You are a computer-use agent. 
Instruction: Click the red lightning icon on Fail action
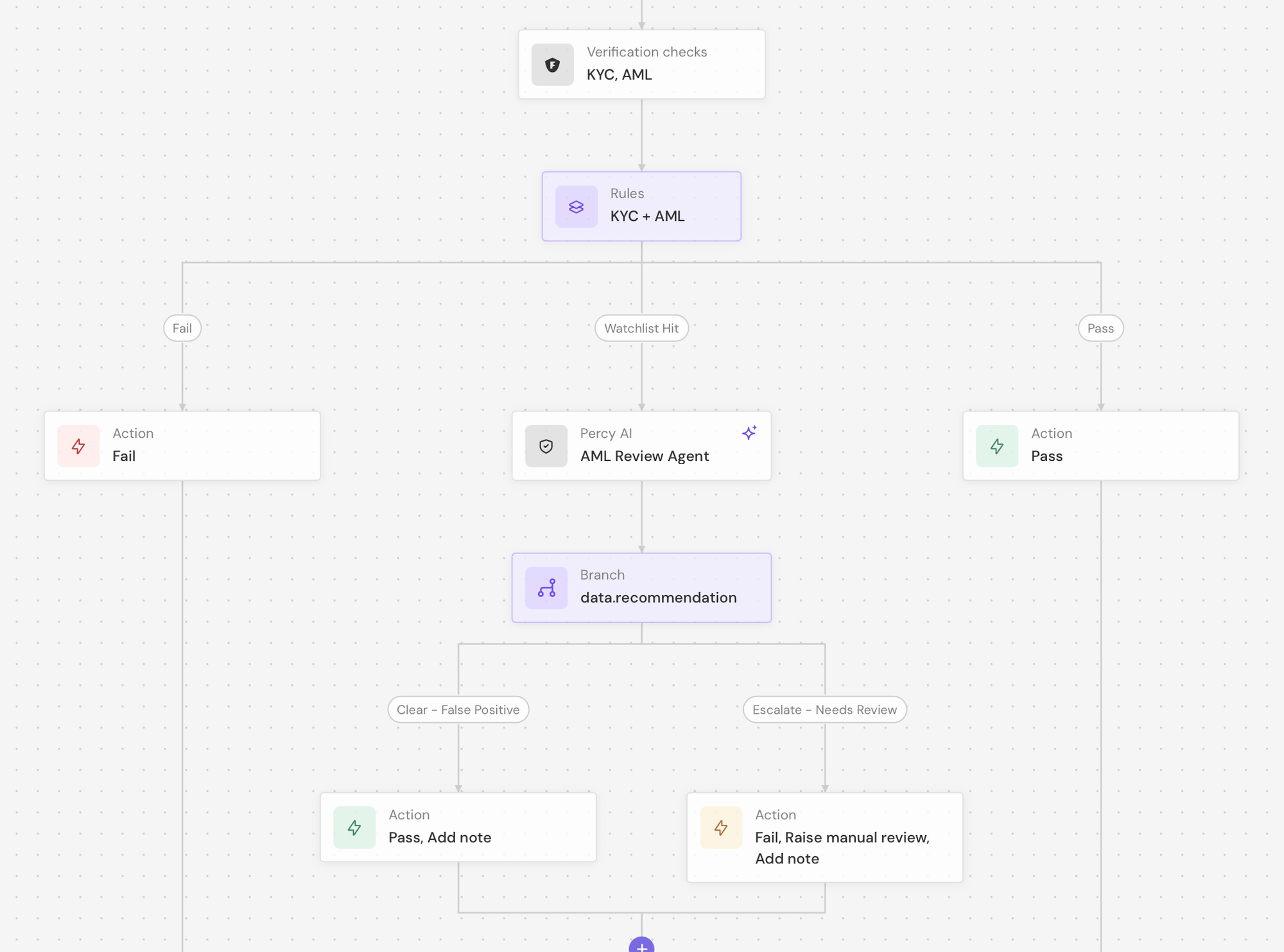point(78,446)
